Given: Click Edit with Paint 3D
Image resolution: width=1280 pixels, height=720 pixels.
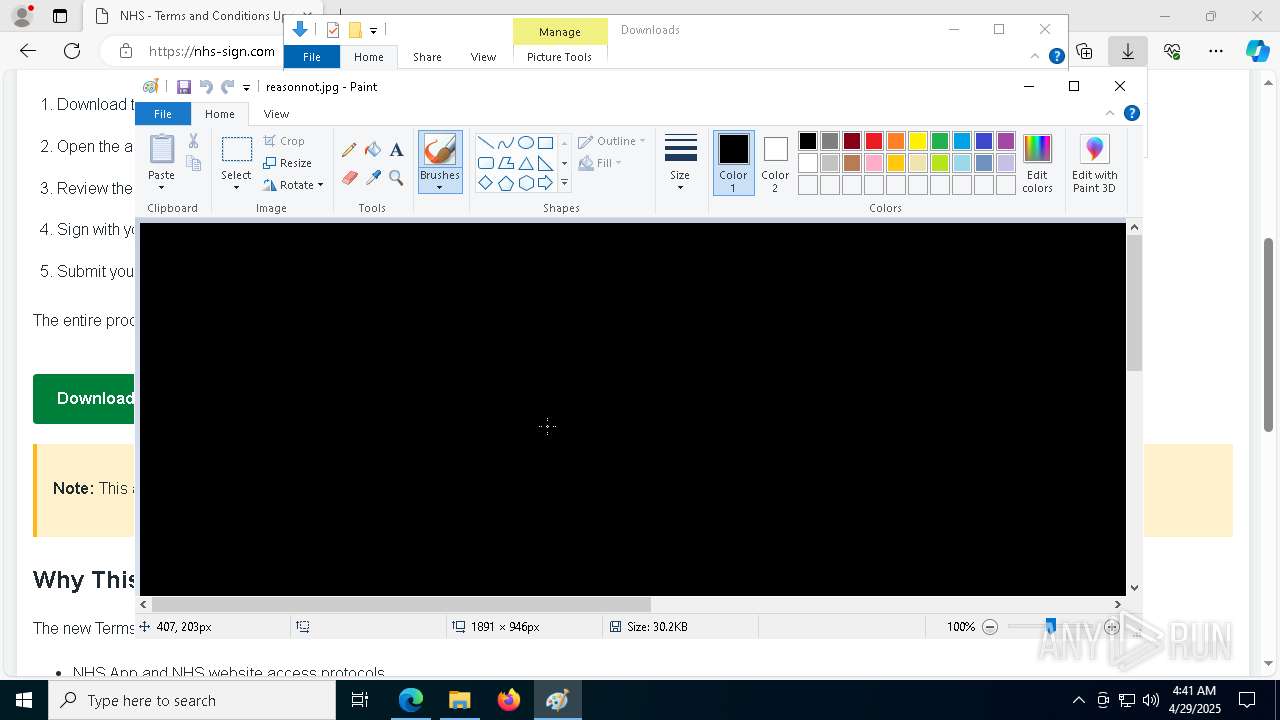Looking at the screenshot, I should coord(1094,163).
